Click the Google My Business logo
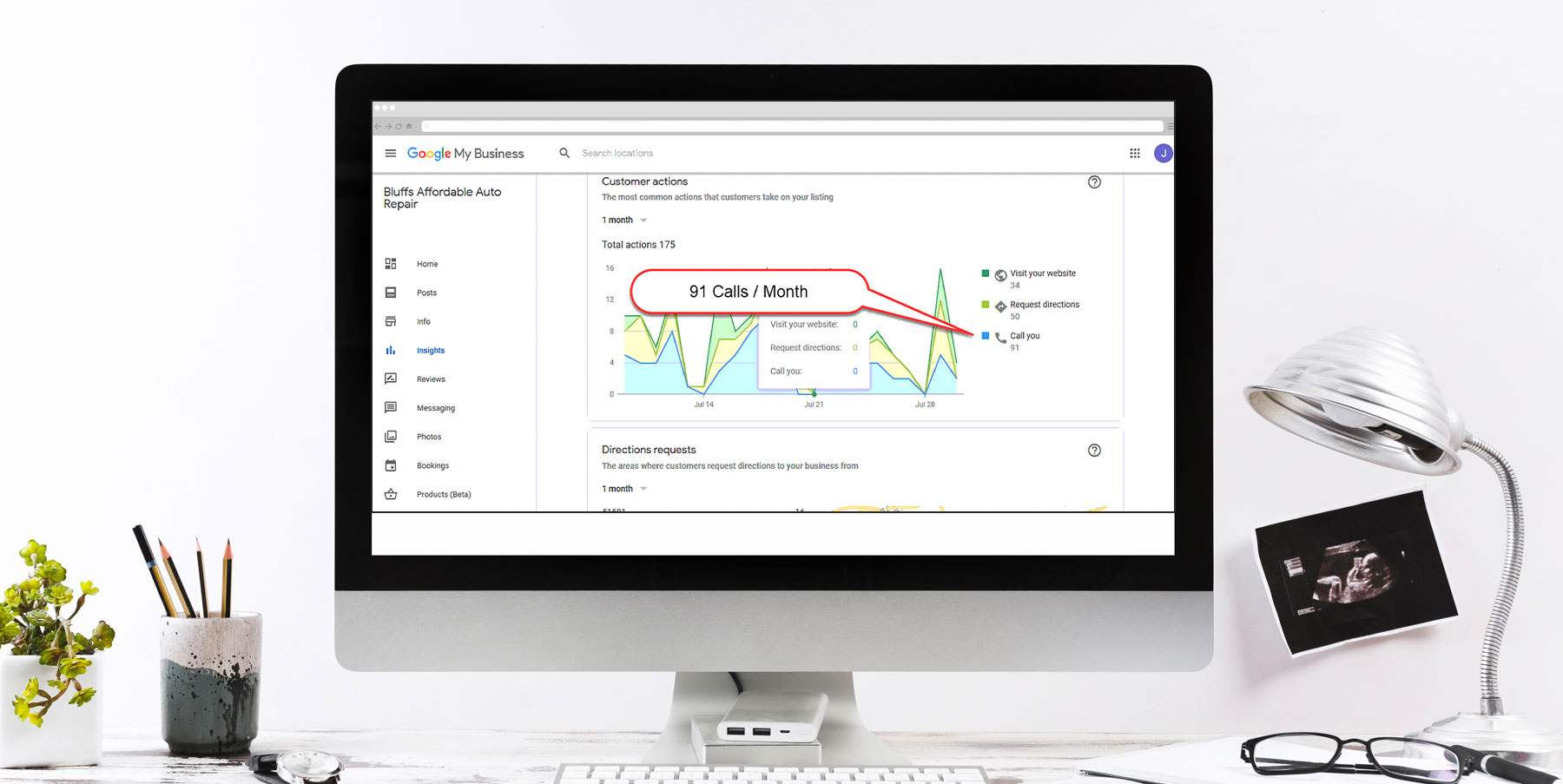 [465, 154]
